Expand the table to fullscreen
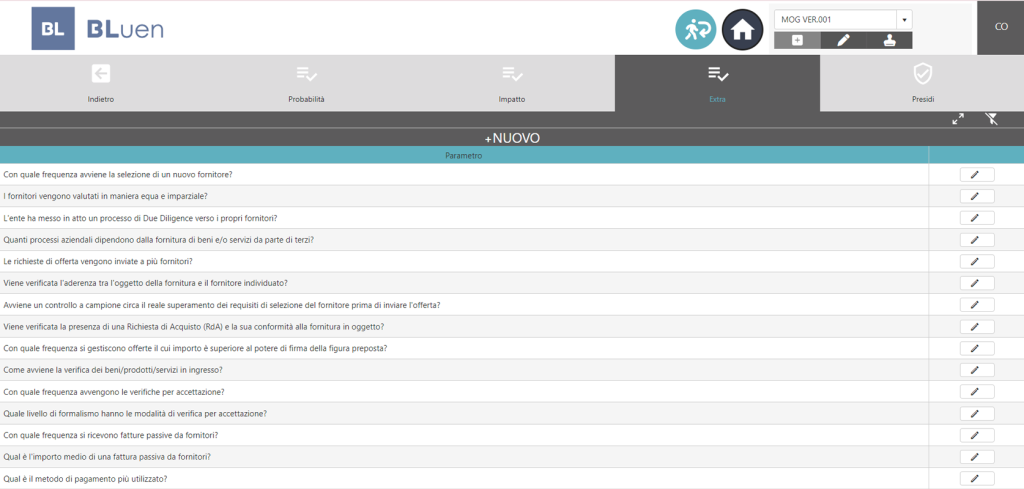Screen dimensions: 1024x489 click(x=958, y=119)
